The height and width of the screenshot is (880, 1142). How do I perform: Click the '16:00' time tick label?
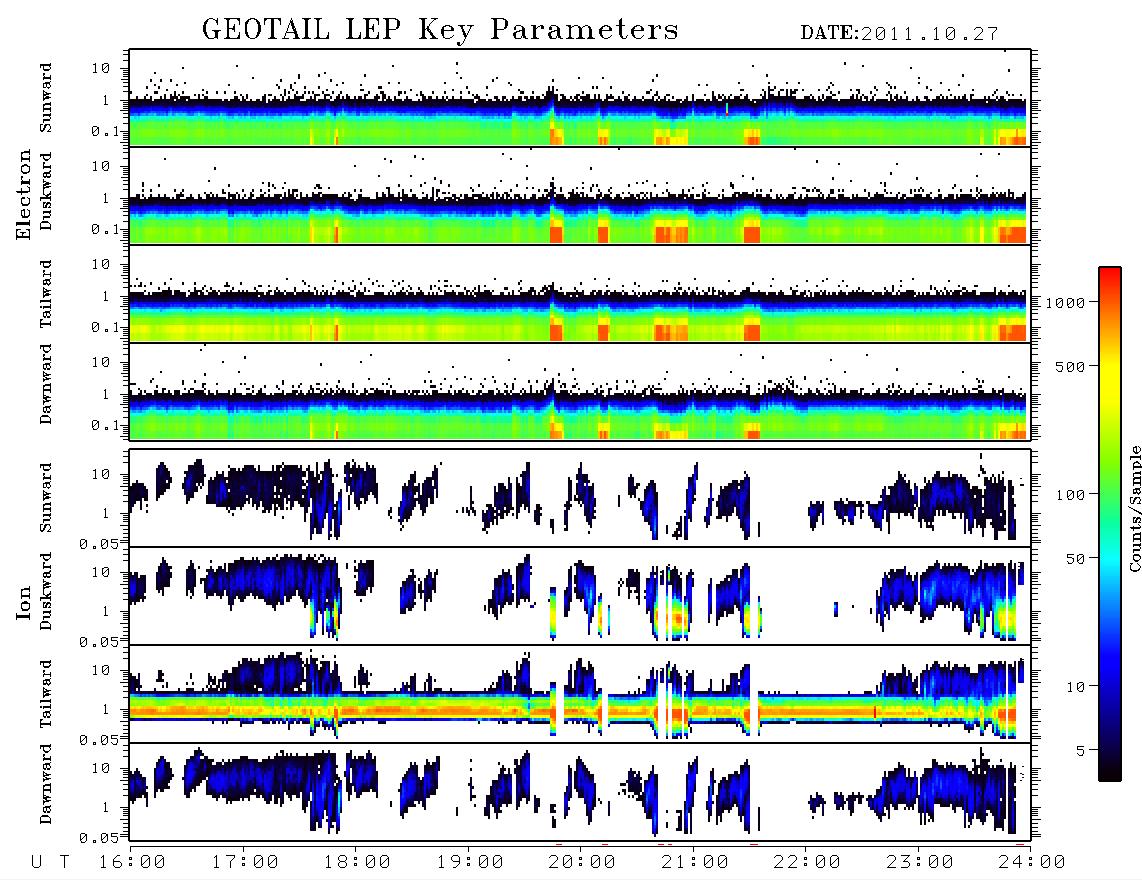[132, 863]
